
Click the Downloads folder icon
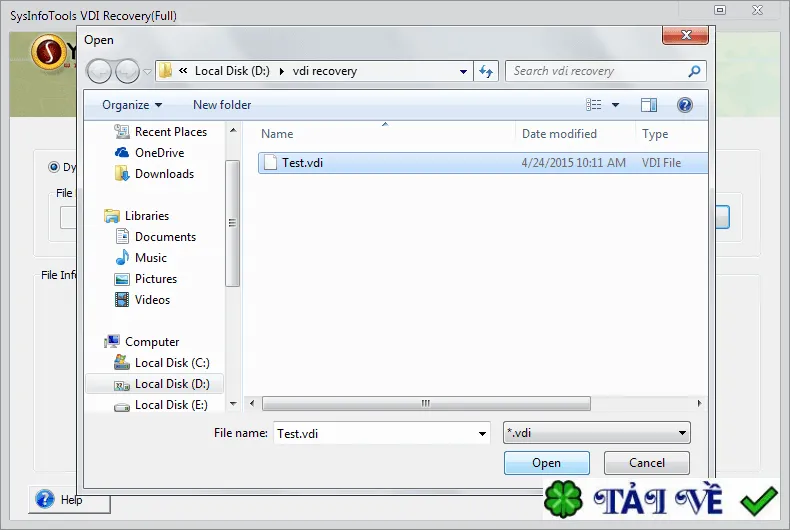click(122, 173)
